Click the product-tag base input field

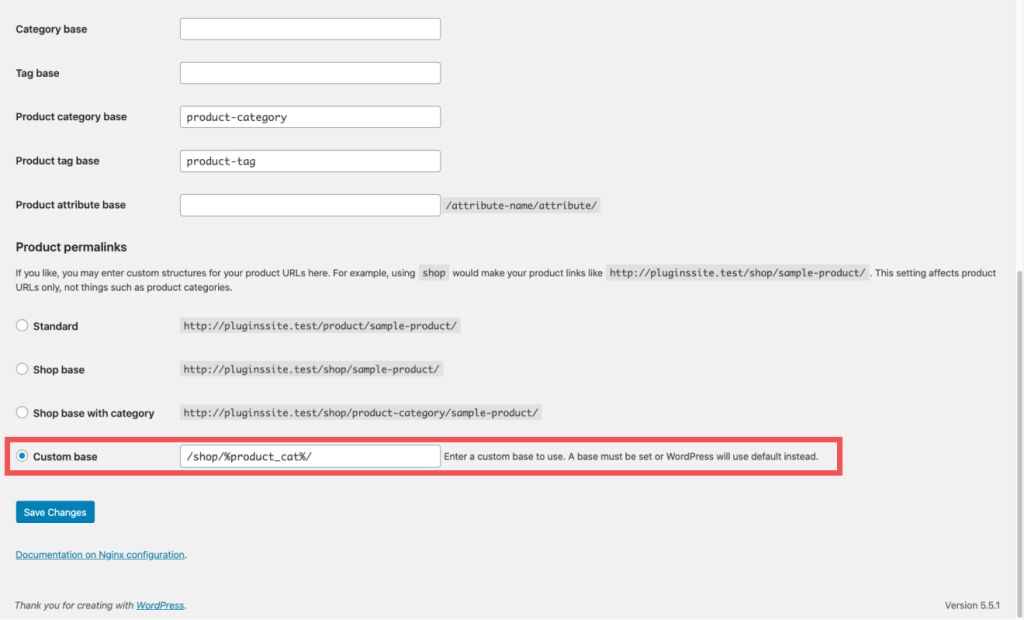click(x=309, y=160)
